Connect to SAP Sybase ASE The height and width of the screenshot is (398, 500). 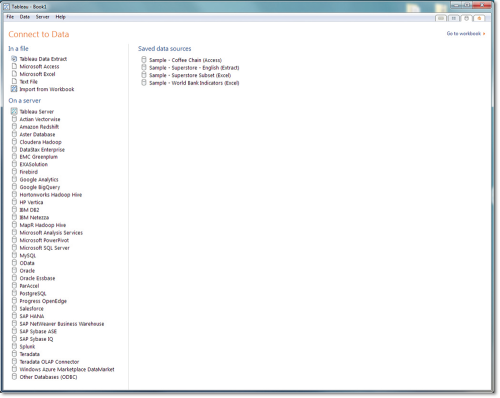38,331
